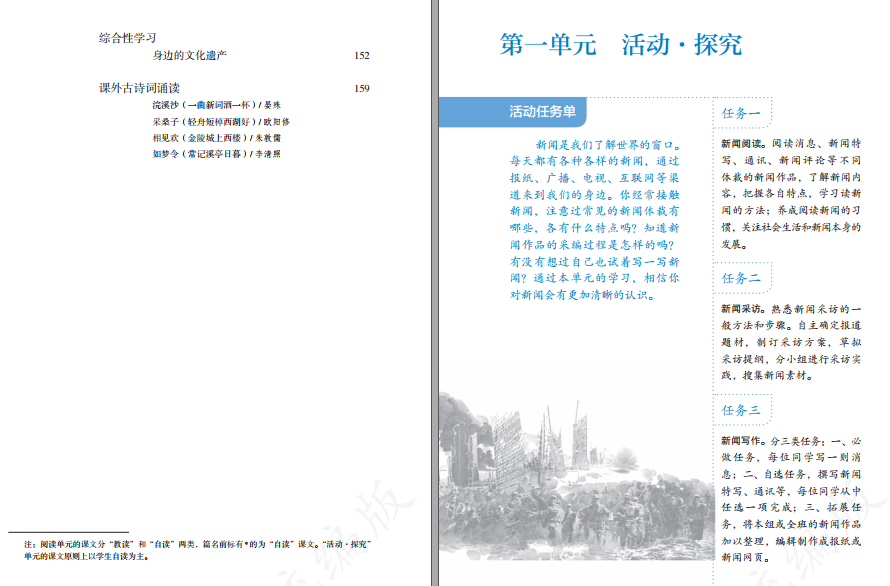
Task: Select the poem entry 相见欢 by 朱敦儒
Action: (216, 138)
